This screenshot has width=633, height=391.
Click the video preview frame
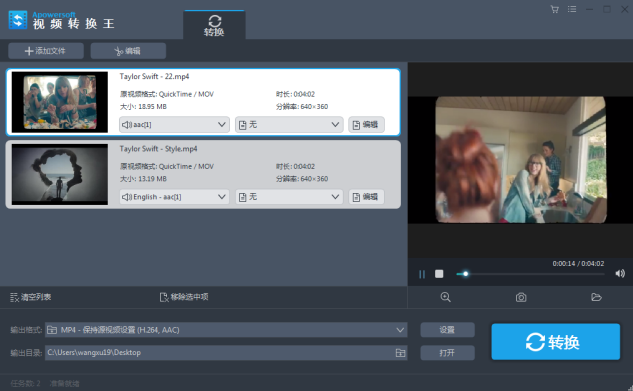pos(521,160)
